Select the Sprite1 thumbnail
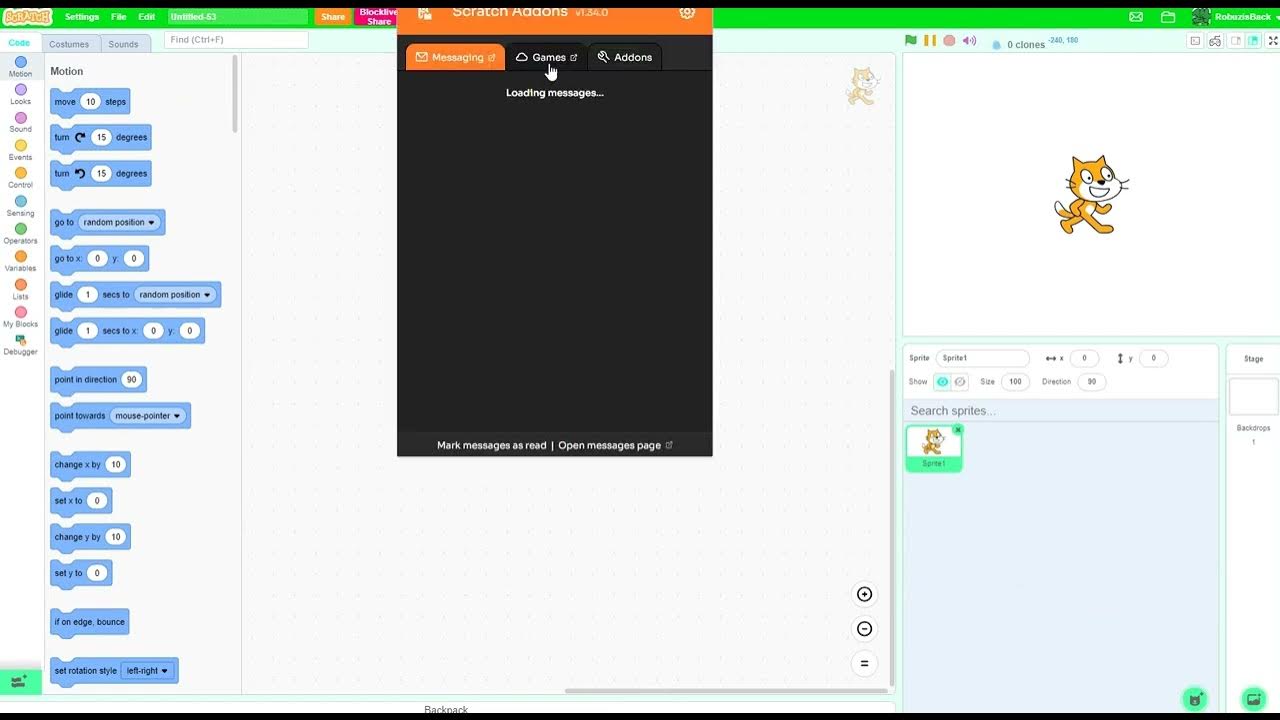Screen dimensions: 1280x720 [934, 448]
